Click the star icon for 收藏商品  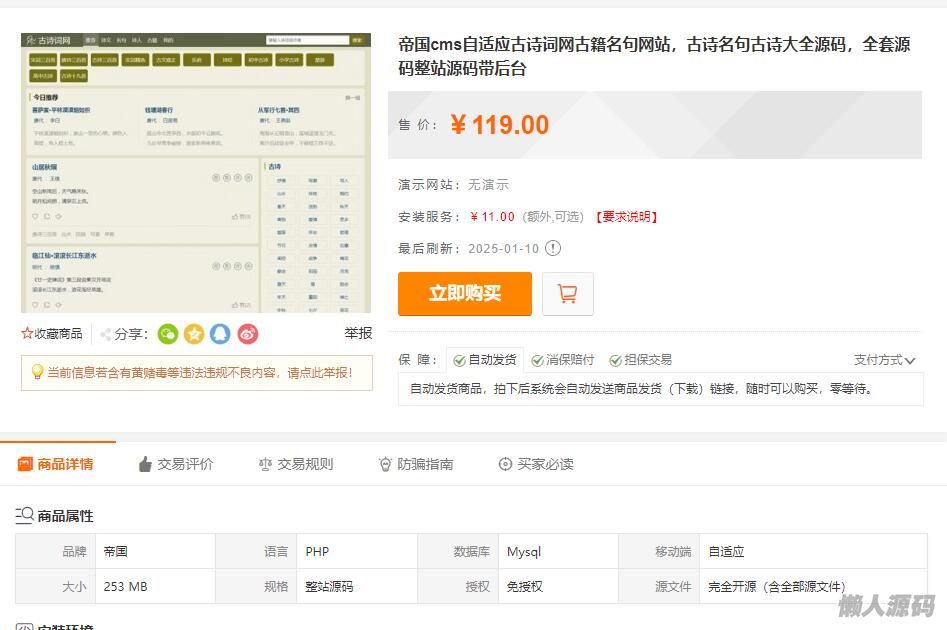tap(28, 334)
